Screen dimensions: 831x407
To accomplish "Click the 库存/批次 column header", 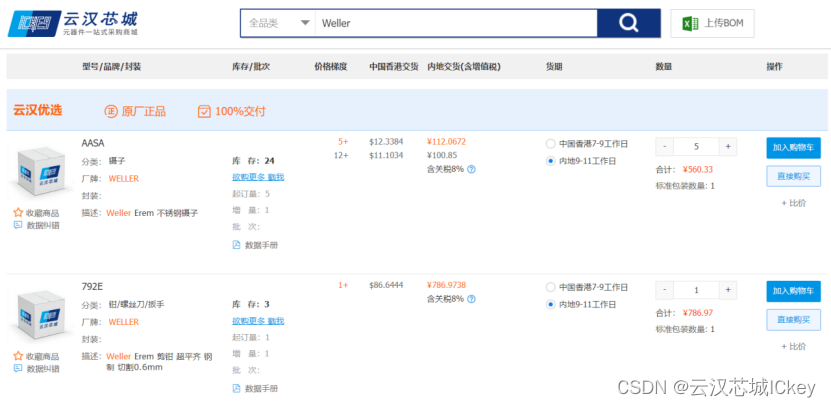I will click(251, 67).
